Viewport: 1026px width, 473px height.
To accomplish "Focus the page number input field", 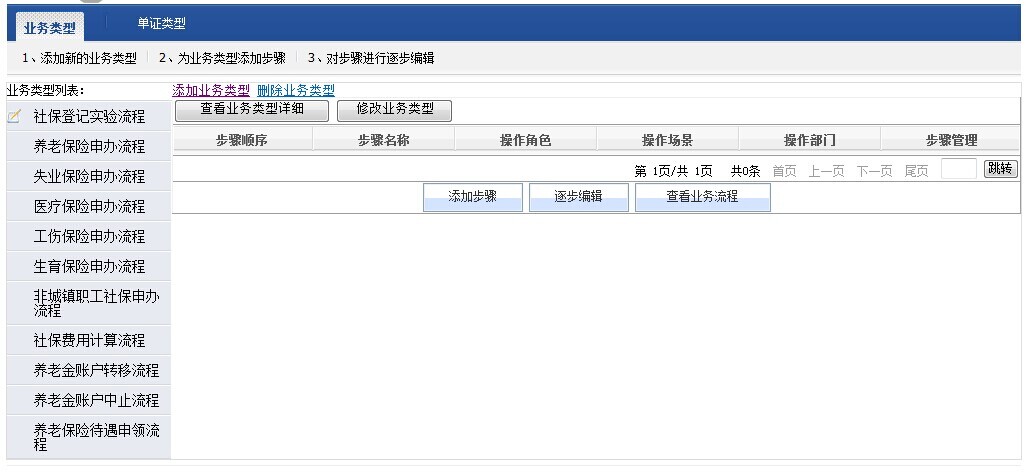I will tap(958, 169).
